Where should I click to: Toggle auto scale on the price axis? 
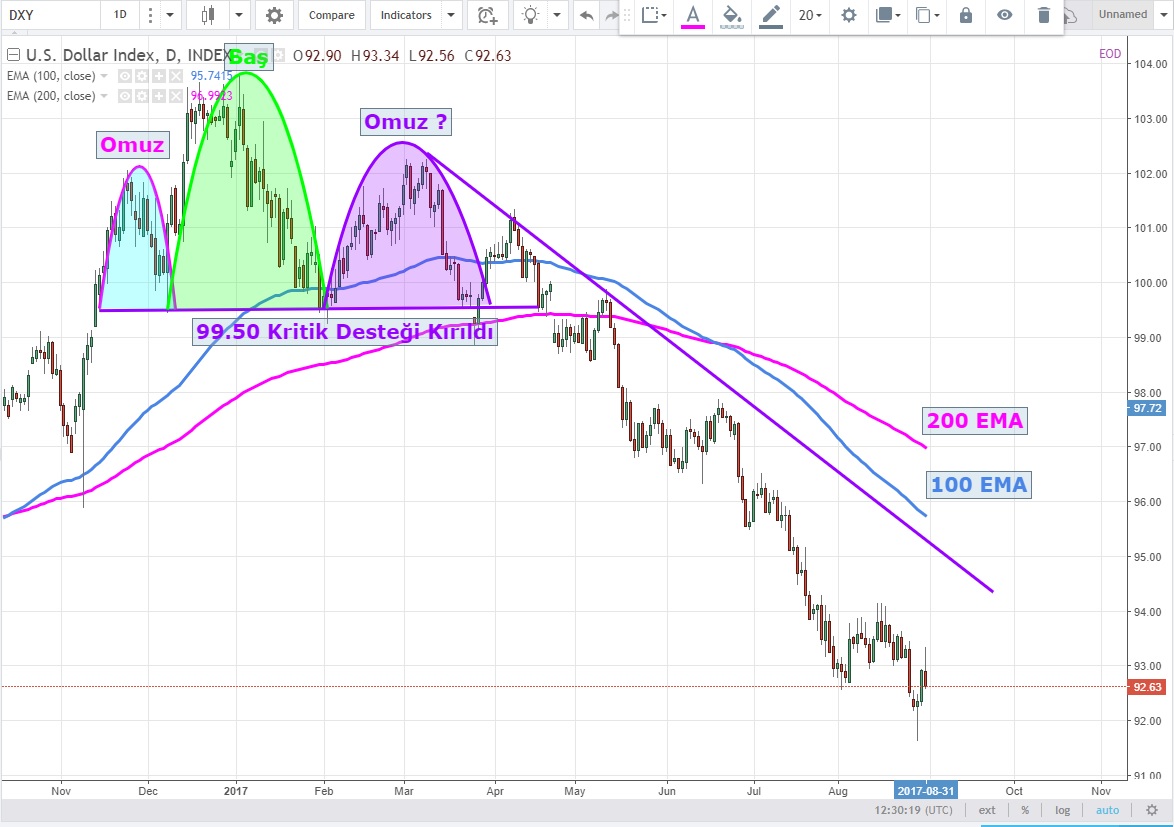click(1107, 810)
